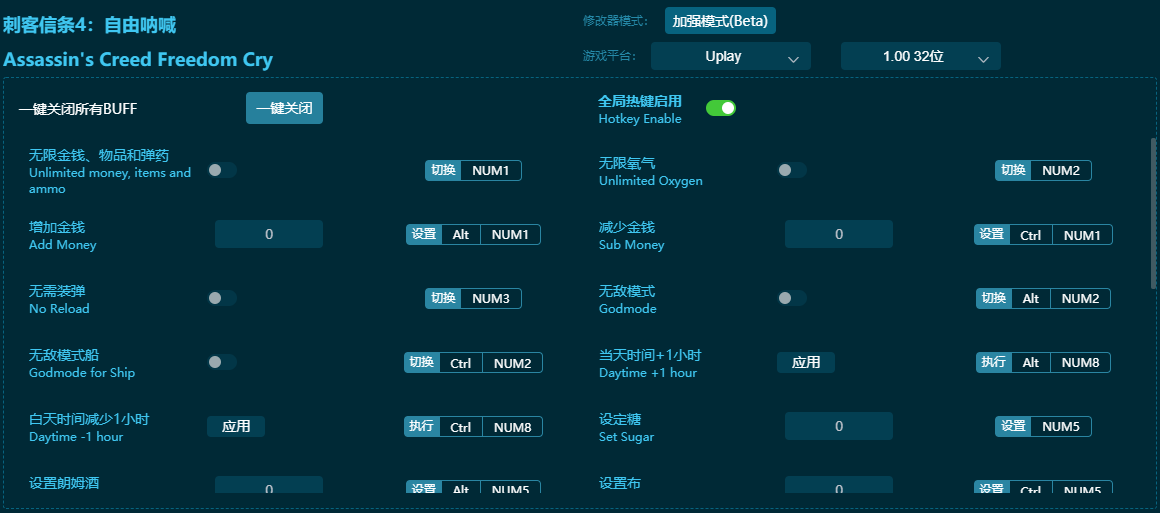Click the 一键关闭 button
Viewport: 1160px width, 513px height.
pyautogui.click(x=284, y=108)
